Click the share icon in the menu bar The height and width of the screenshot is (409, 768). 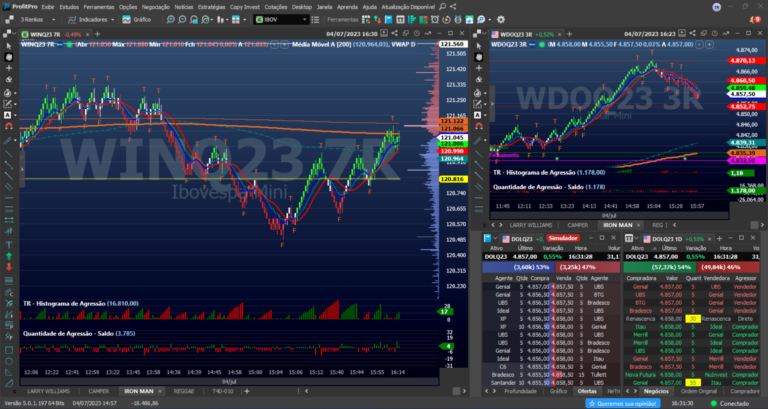point(453,7)
